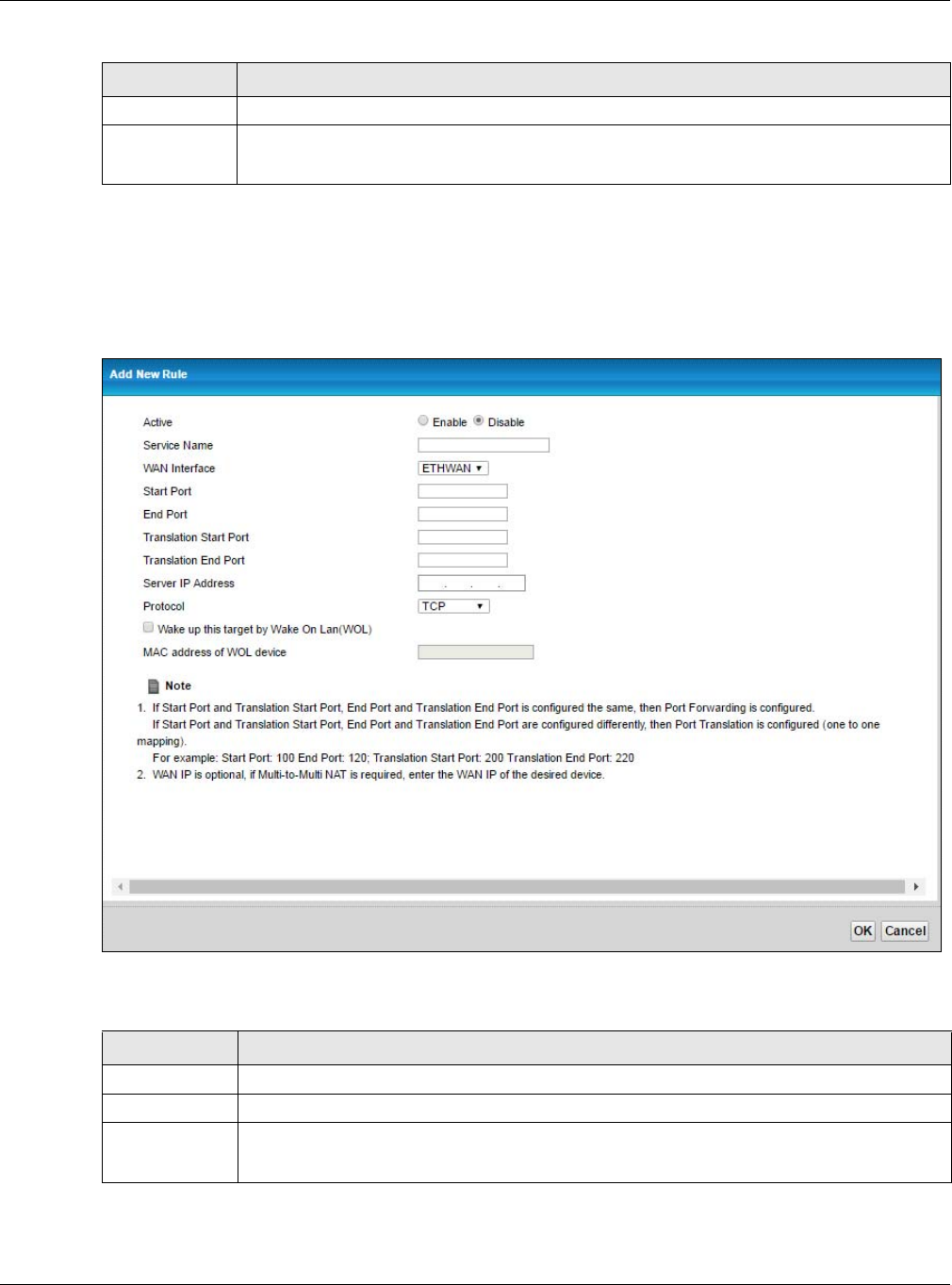Click the Translation End Port field
952x1285 pixels.
coord(463,560)
